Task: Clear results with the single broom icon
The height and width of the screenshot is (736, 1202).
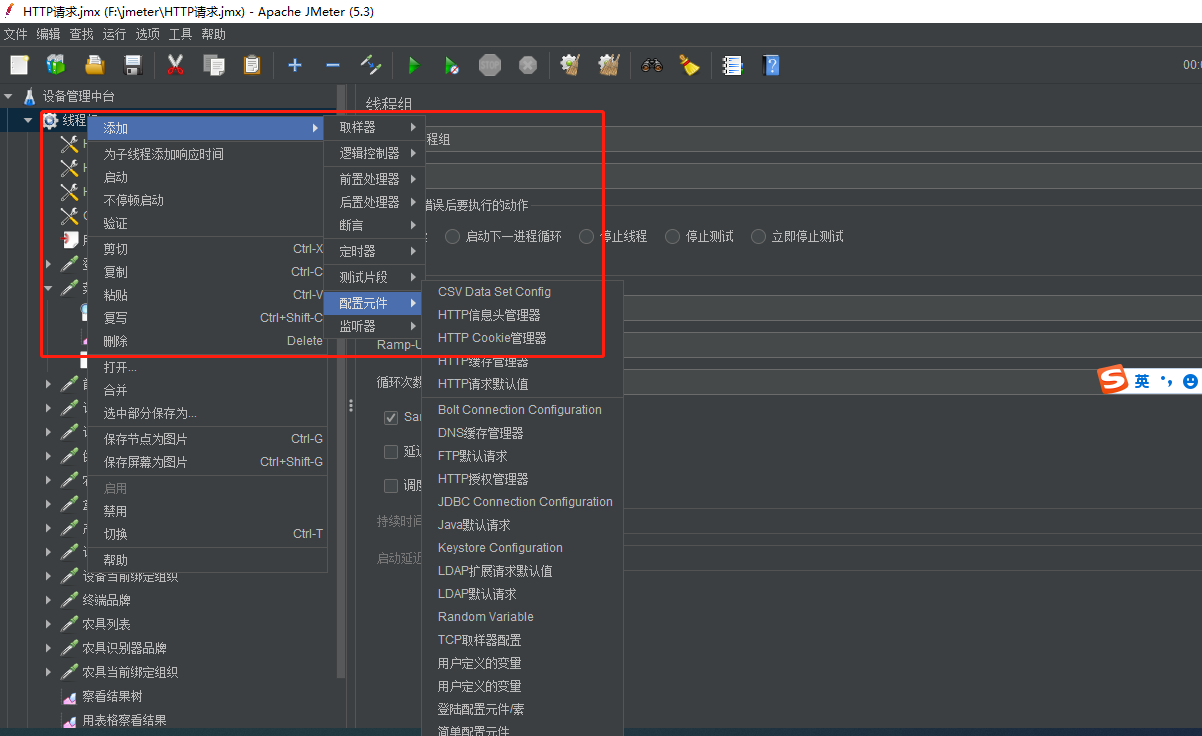Action: (x=571, y=65)
